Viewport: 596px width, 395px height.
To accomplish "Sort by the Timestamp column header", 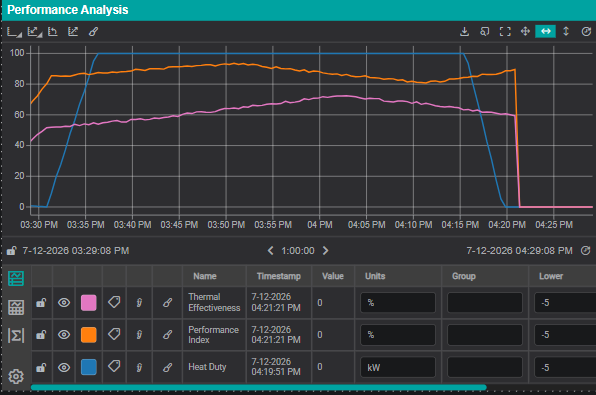I will point(279,276).
